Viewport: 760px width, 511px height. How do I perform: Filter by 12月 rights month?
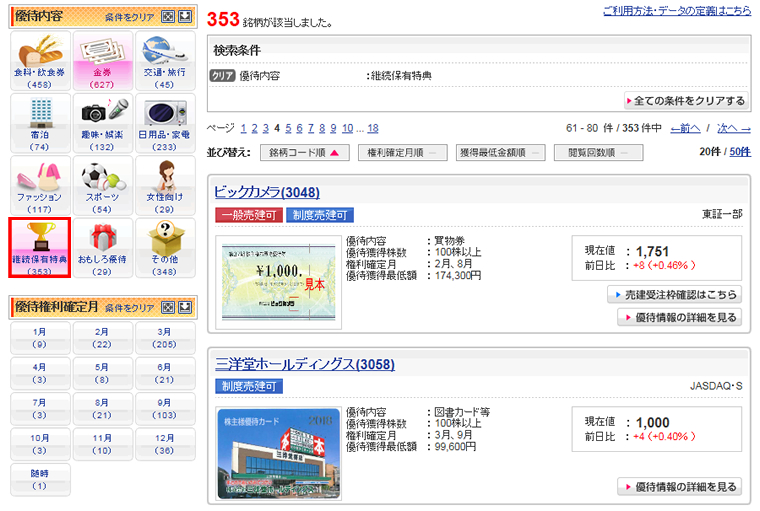tap(165, 444)
